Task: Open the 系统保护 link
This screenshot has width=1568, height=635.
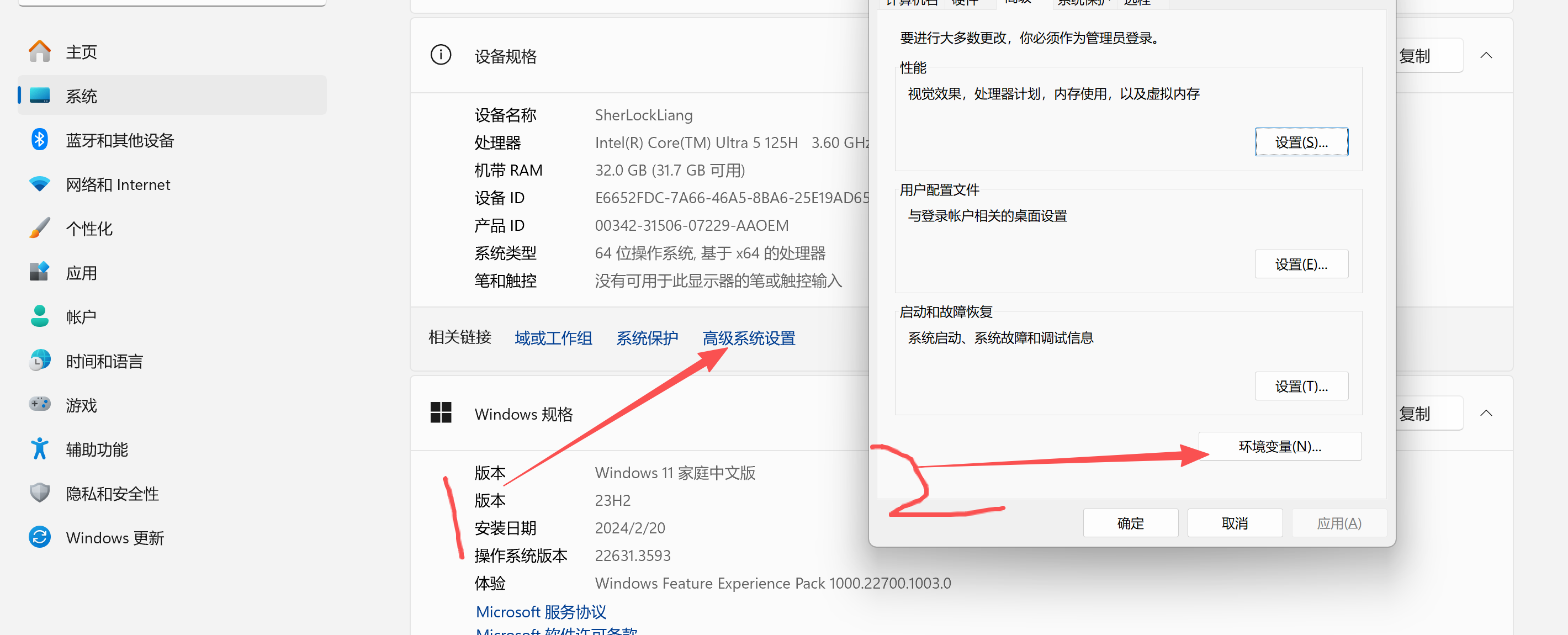Action: (647, 338)
